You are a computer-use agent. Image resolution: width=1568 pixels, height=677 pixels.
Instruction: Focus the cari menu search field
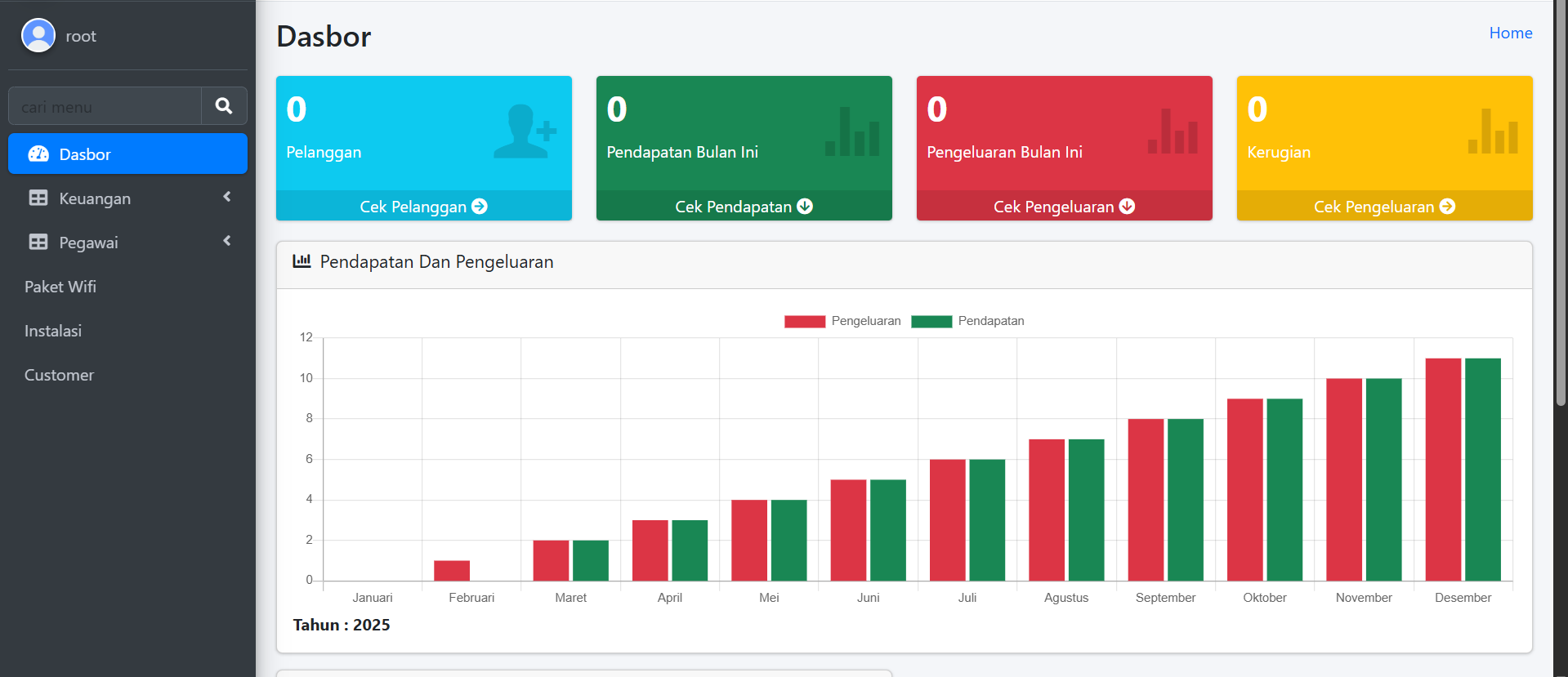click(x=105, y=107)
